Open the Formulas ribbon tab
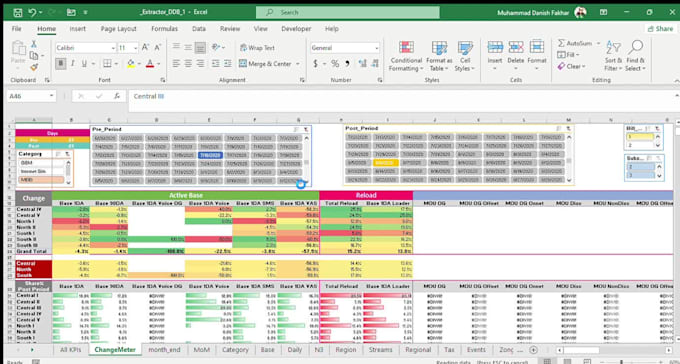 tap(164, 29)
